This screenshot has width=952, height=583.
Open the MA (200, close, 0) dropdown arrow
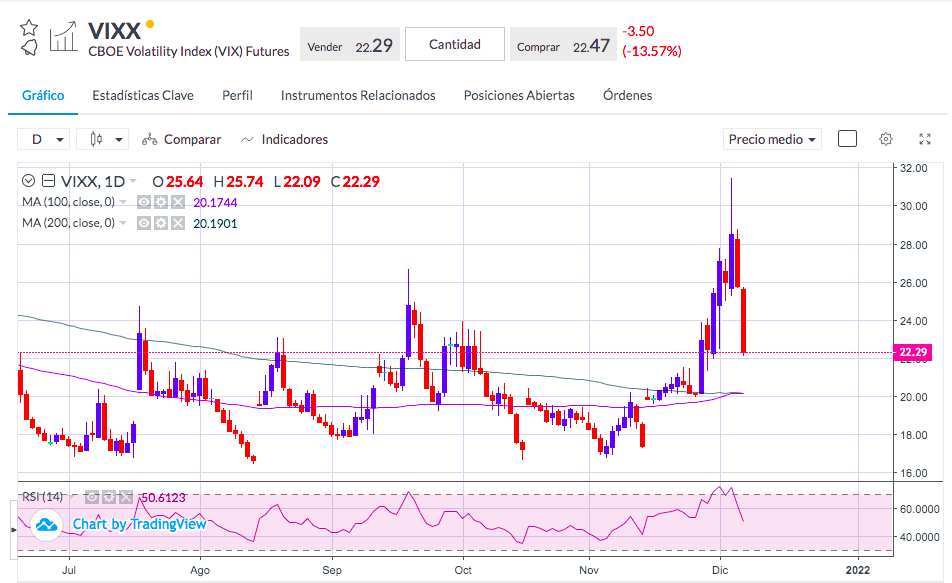(123, 223)
